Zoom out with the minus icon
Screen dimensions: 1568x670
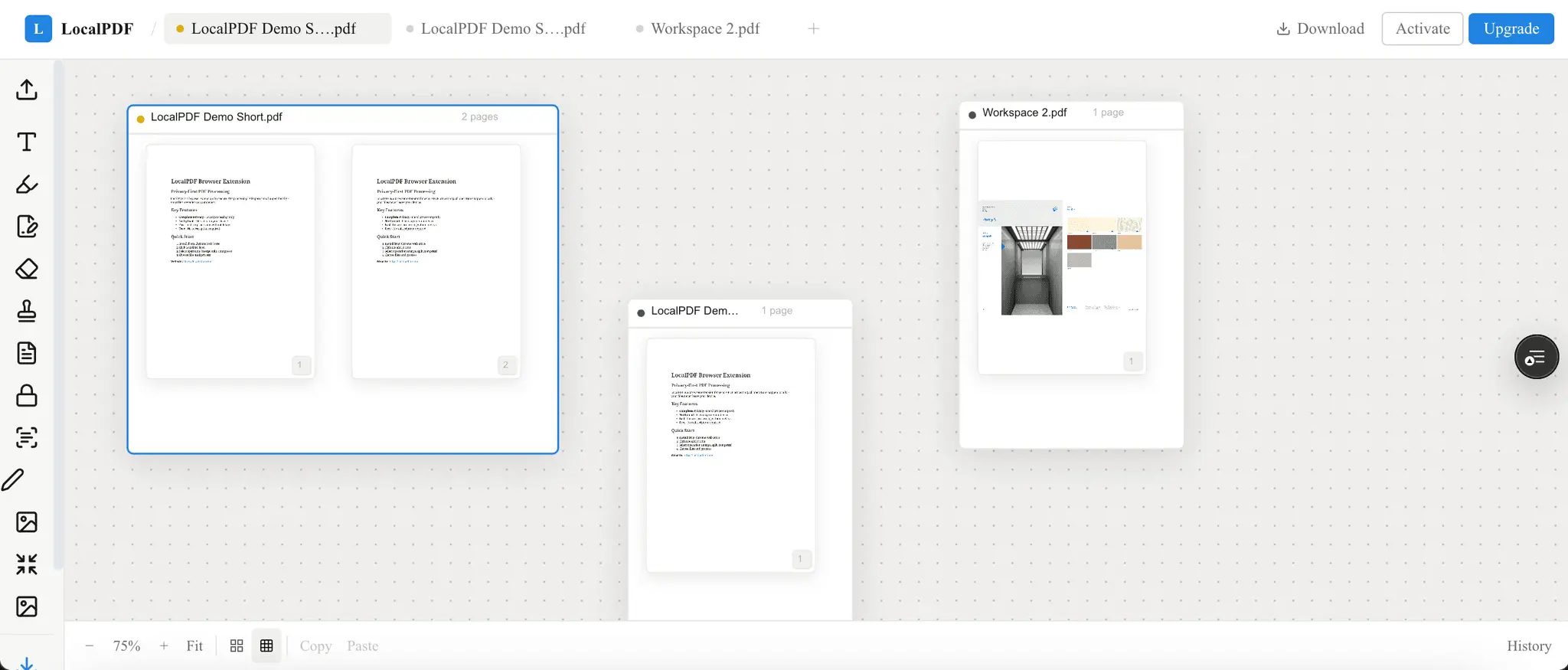[90, 645]
